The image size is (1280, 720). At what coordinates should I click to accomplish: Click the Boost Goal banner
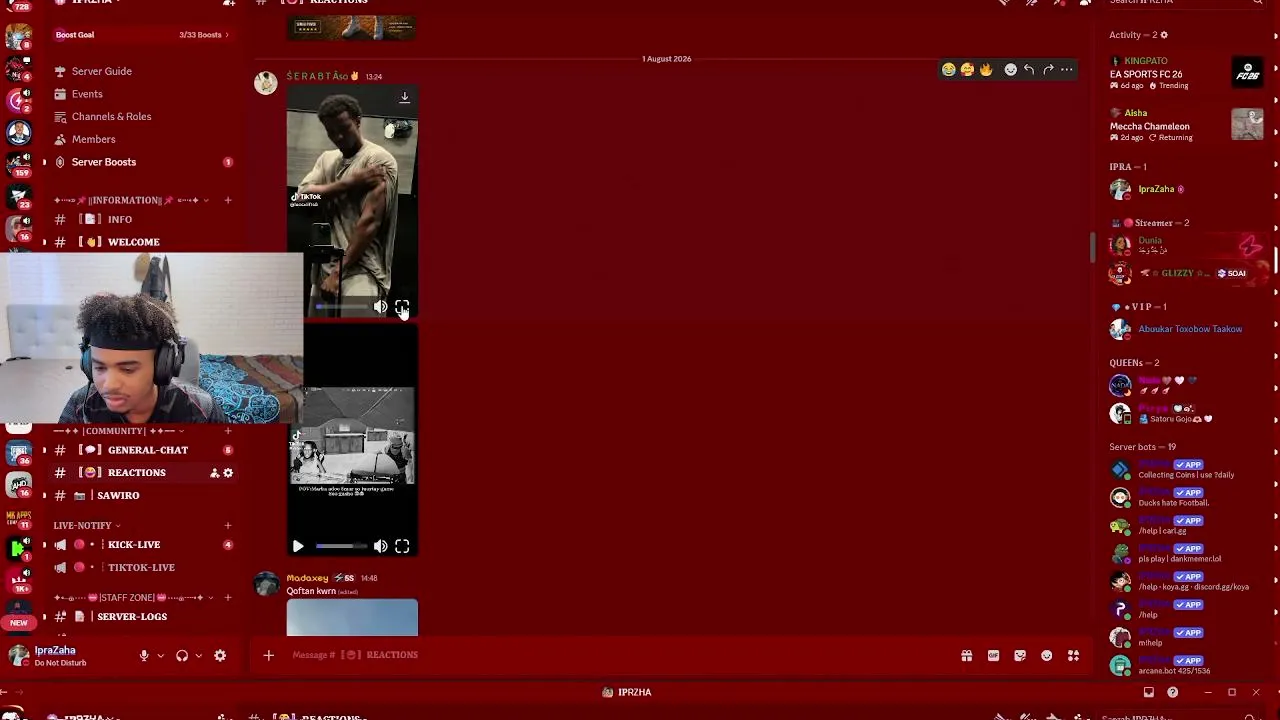[x=141, y=35]
